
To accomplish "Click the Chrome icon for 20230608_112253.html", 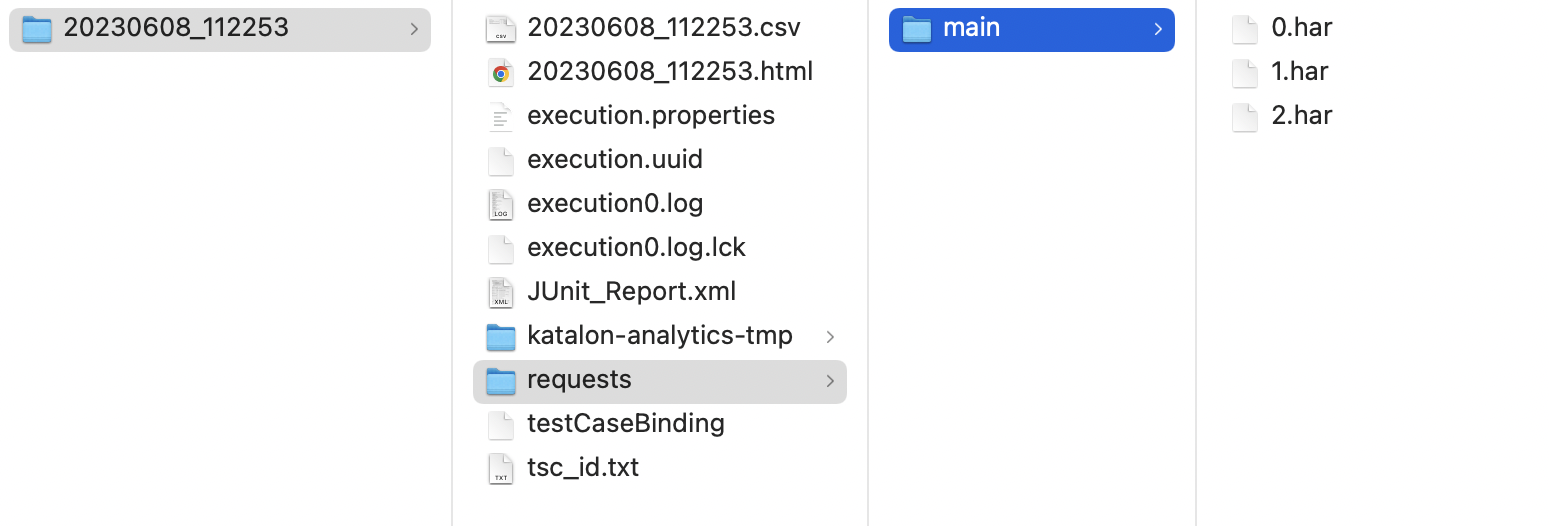I will [x=501, y=73].
